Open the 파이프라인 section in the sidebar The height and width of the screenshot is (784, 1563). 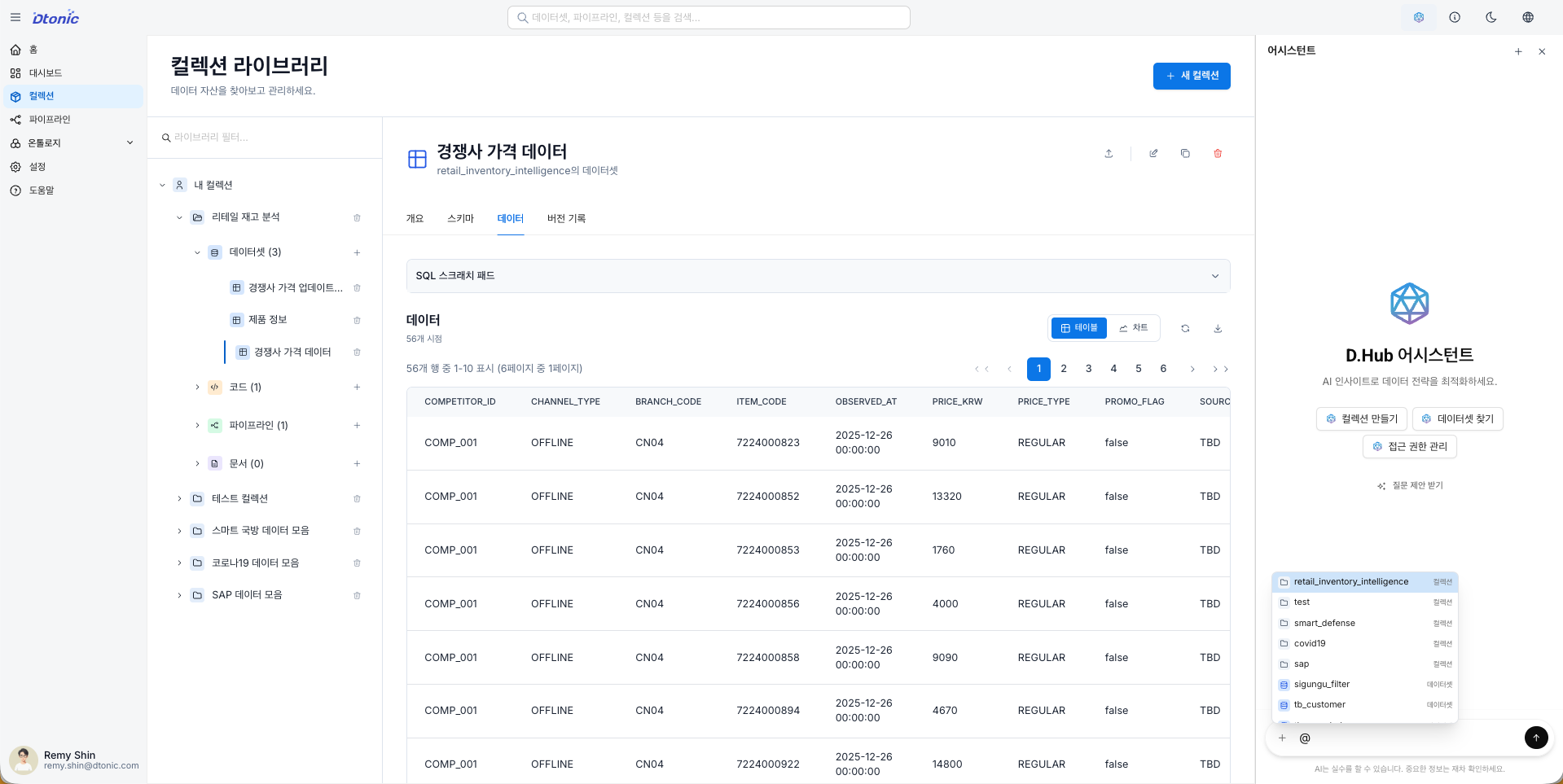[x=50, y=119]
